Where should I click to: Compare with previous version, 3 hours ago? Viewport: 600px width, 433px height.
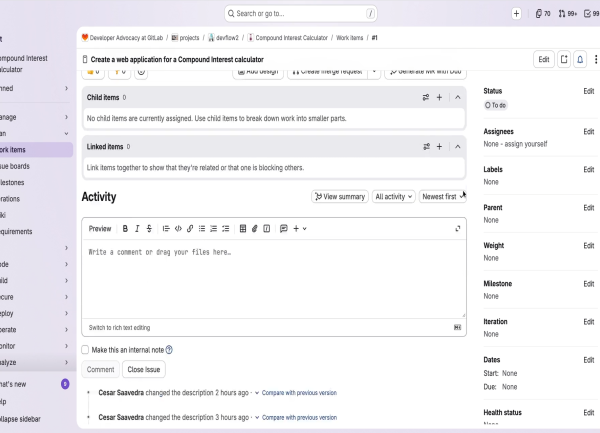299,417
